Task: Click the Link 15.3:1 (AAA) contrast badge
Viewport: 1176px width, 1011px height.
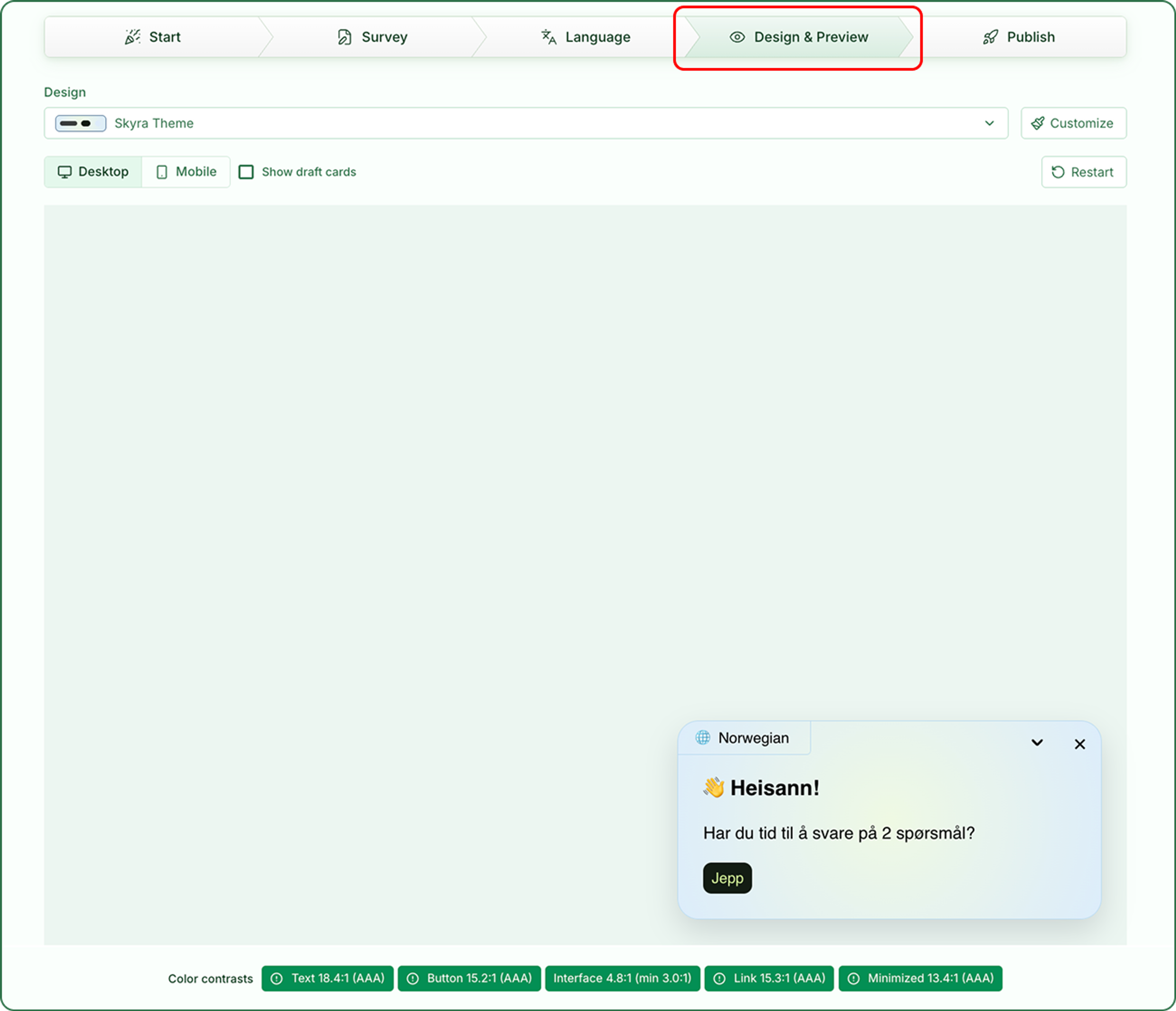Action: tap(769, 978)
